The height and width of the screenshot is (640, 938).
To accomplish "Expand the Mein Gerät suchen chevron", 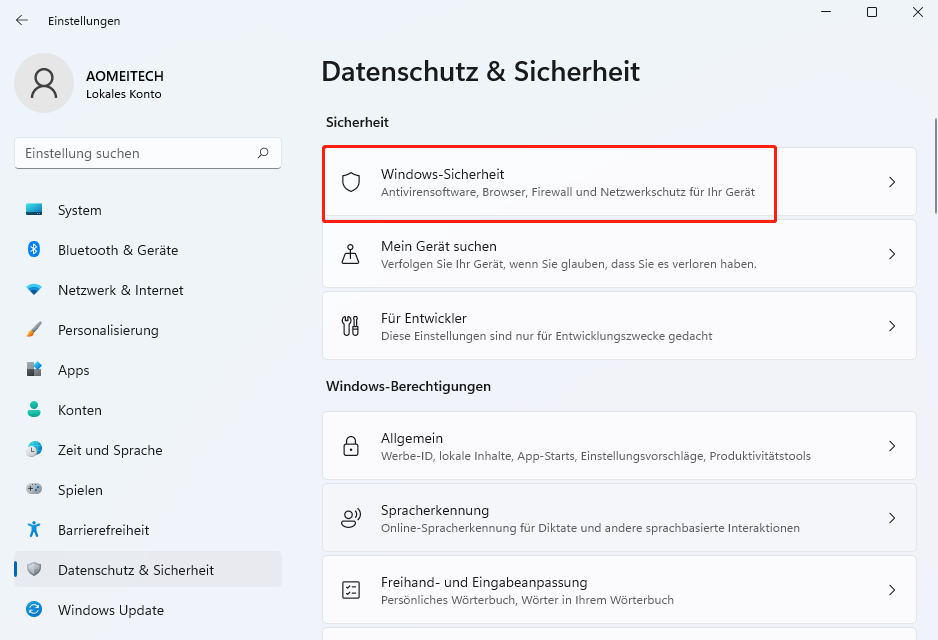I will coord(892,254).
